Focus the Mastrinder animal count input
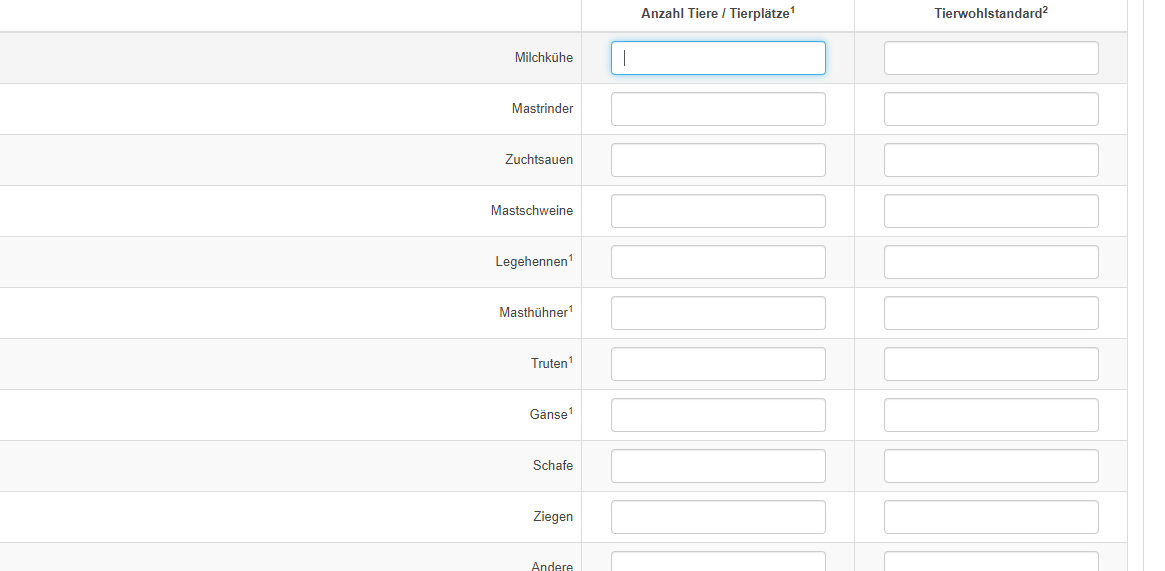1165x571 pixels. point(718,109)
